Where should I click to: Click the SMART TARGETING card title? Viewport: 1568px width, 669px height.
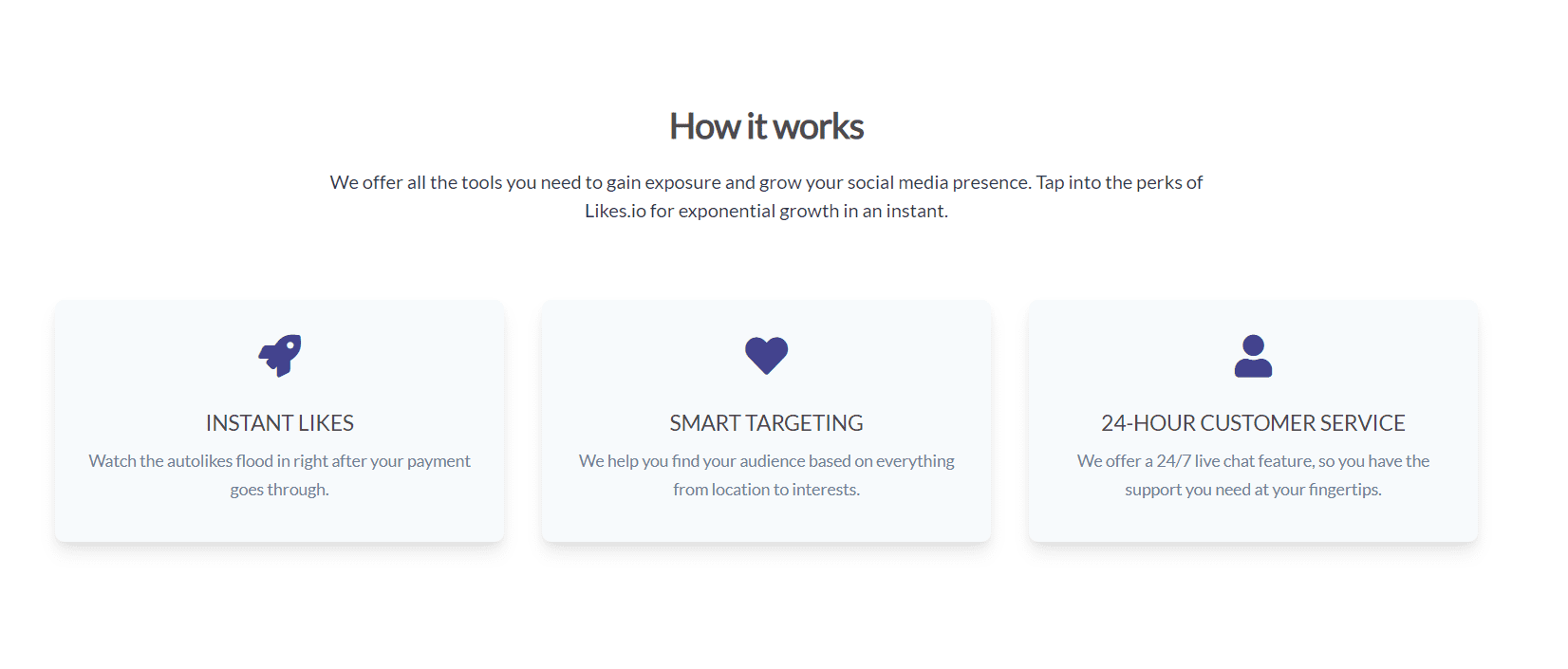(766, 423)
